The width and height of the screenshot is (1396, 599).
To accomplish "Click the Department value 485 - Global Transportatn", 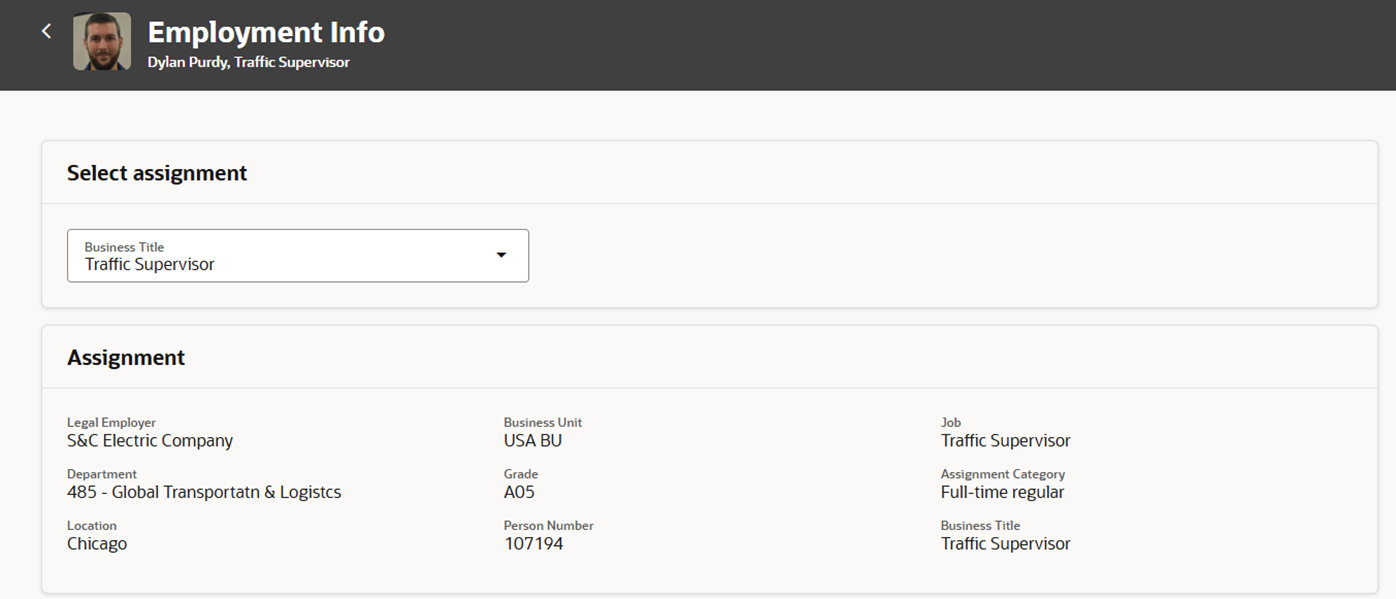I will (x=204, y=492).
